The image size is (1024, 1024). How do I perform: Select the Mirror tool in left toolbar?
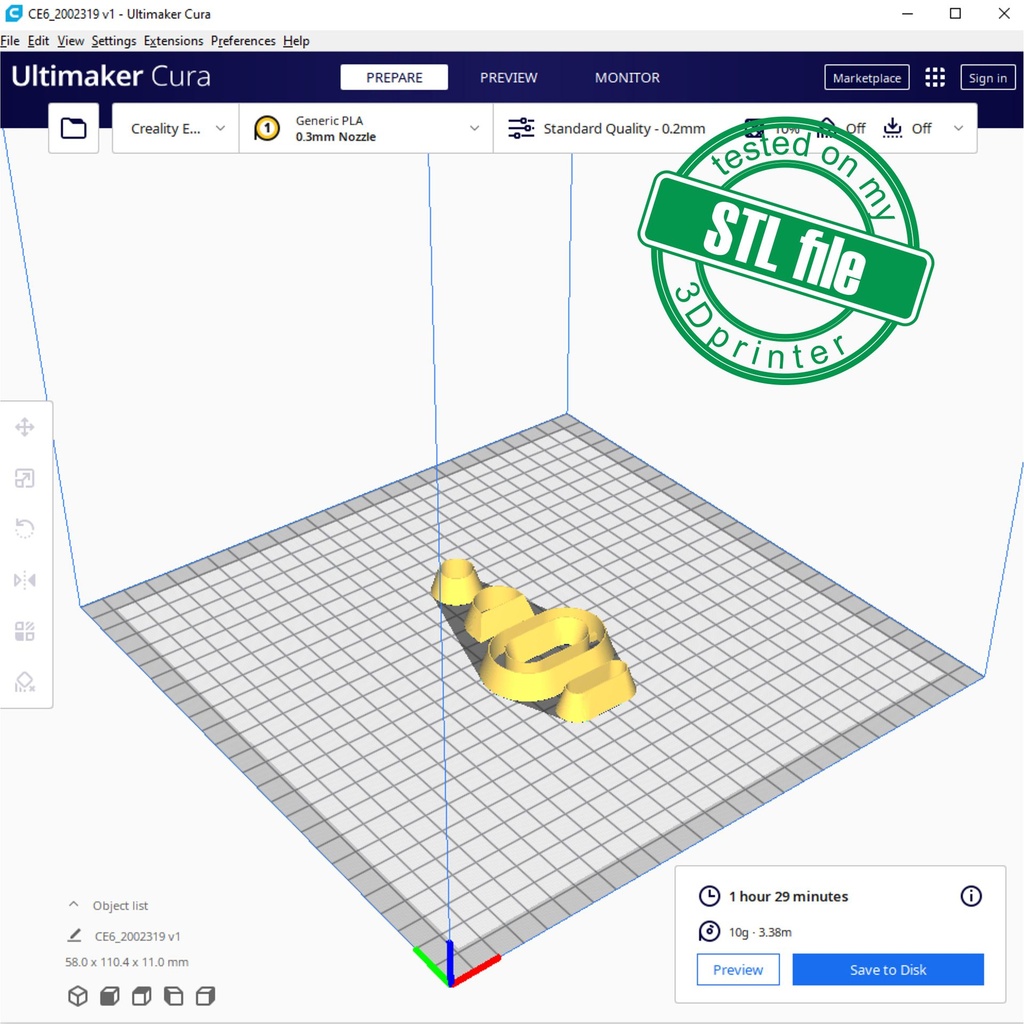pos(25,580)
